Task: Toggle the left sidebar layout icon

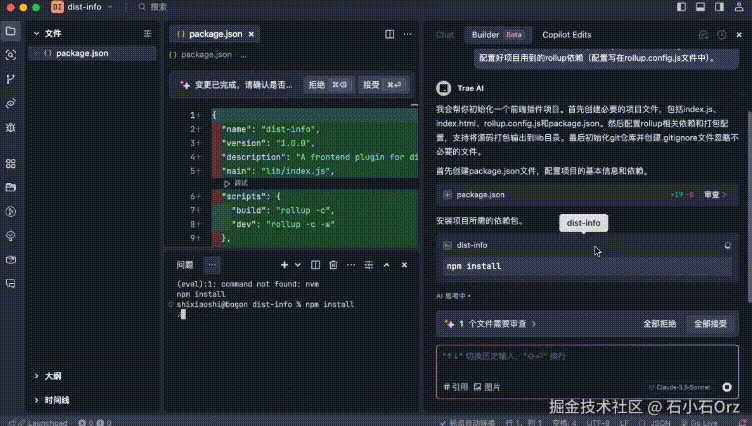Action: click(x=682, y=7)
